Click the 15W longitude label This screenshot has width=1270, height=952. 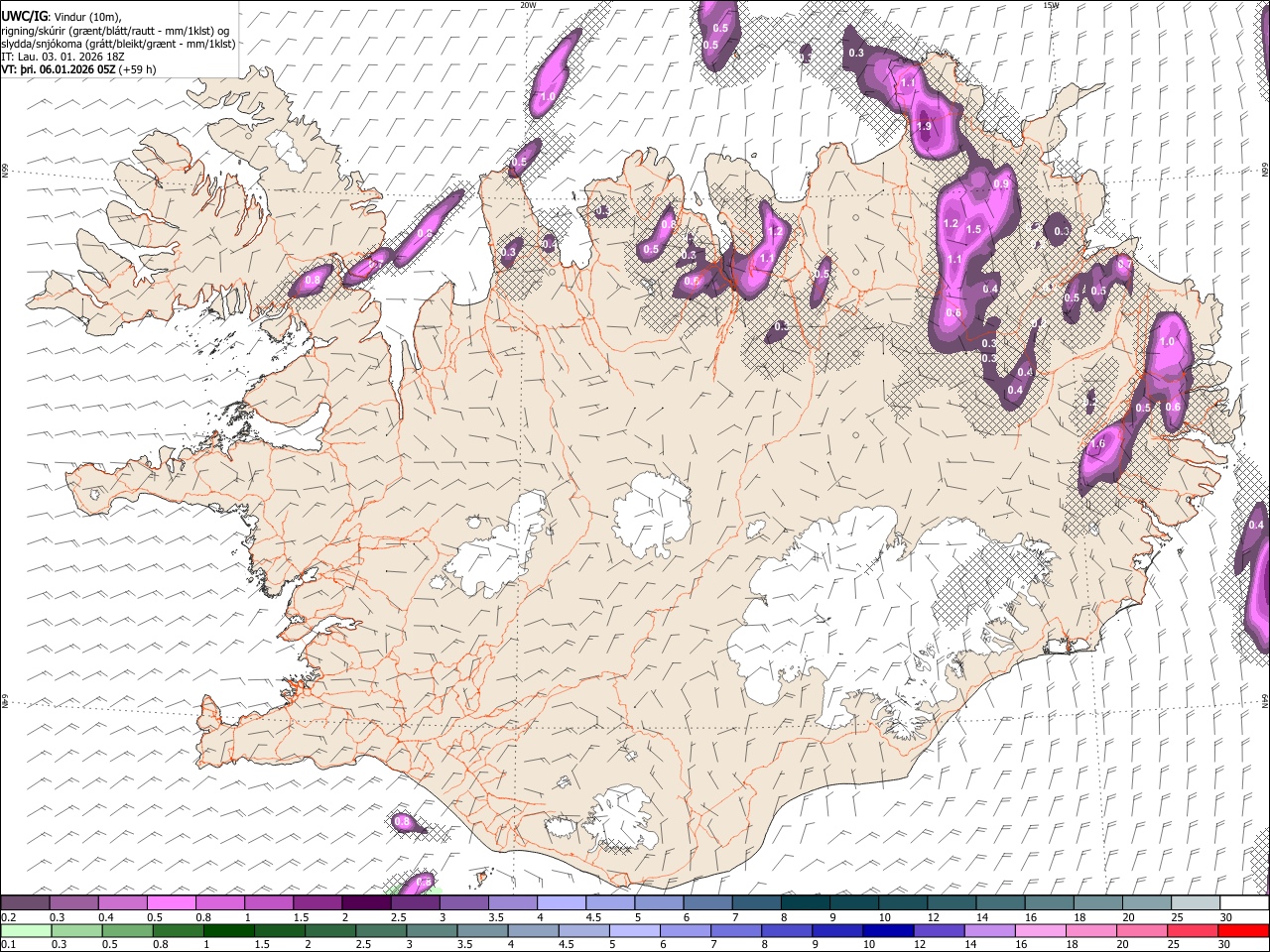[1051, 5]
